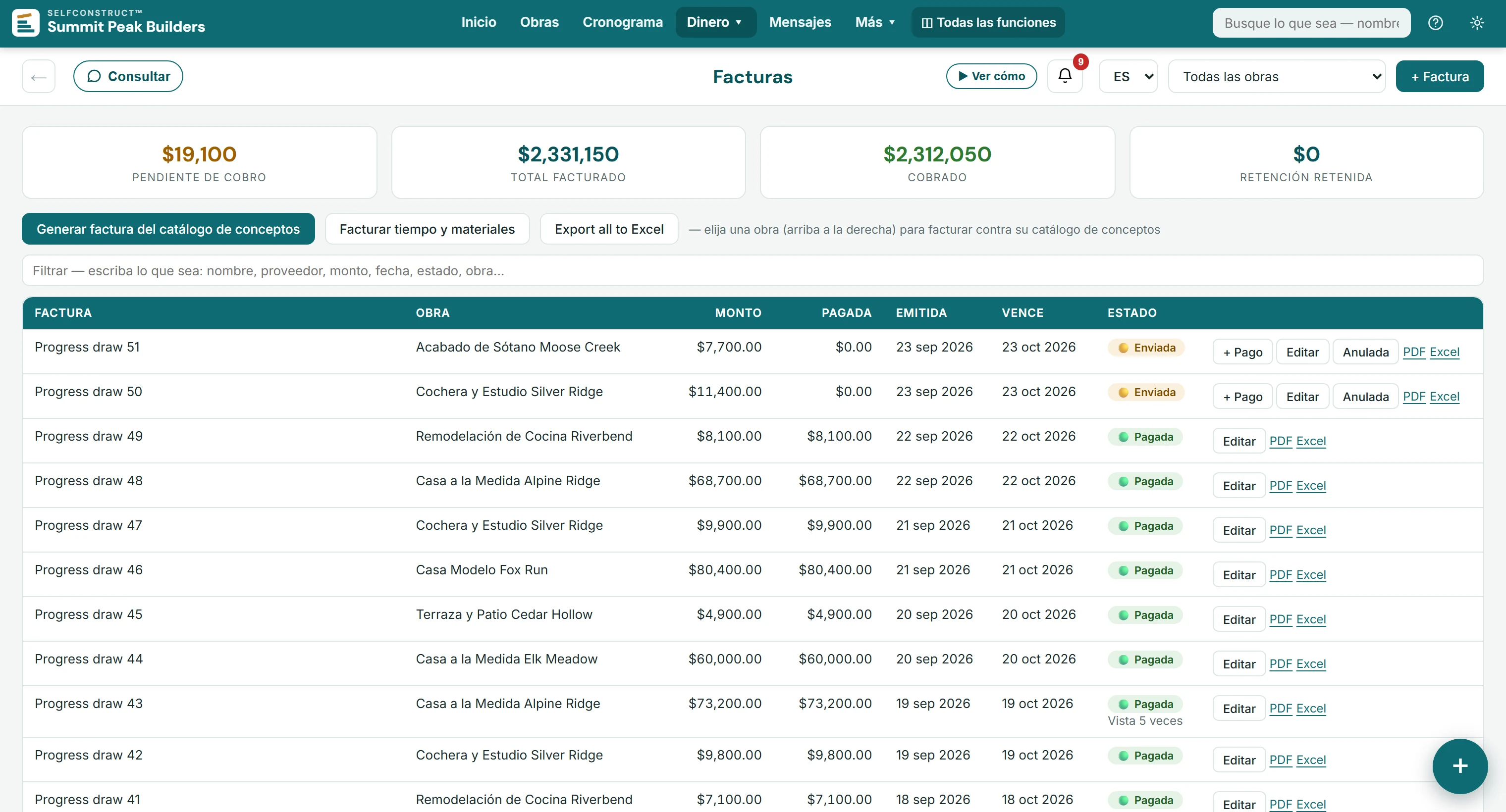Viewport: 1506px width, 812px height.
Task: Click the Pendiente de cobro card
Action: pos(199,162)
